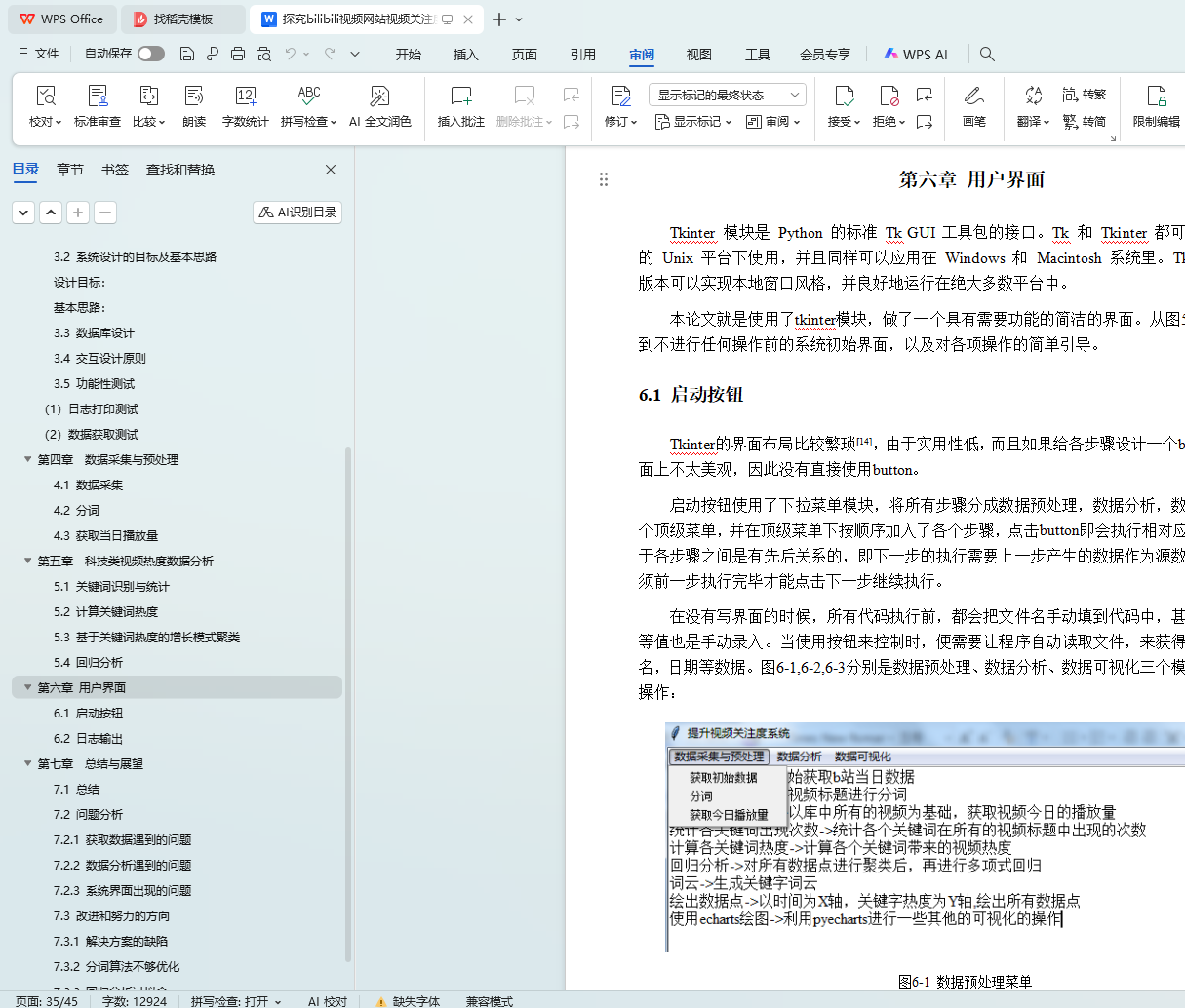Select the 画笔 pen tool
Image resolution: width=1185 pixels, height=1008 pixels.
[973, 97]
